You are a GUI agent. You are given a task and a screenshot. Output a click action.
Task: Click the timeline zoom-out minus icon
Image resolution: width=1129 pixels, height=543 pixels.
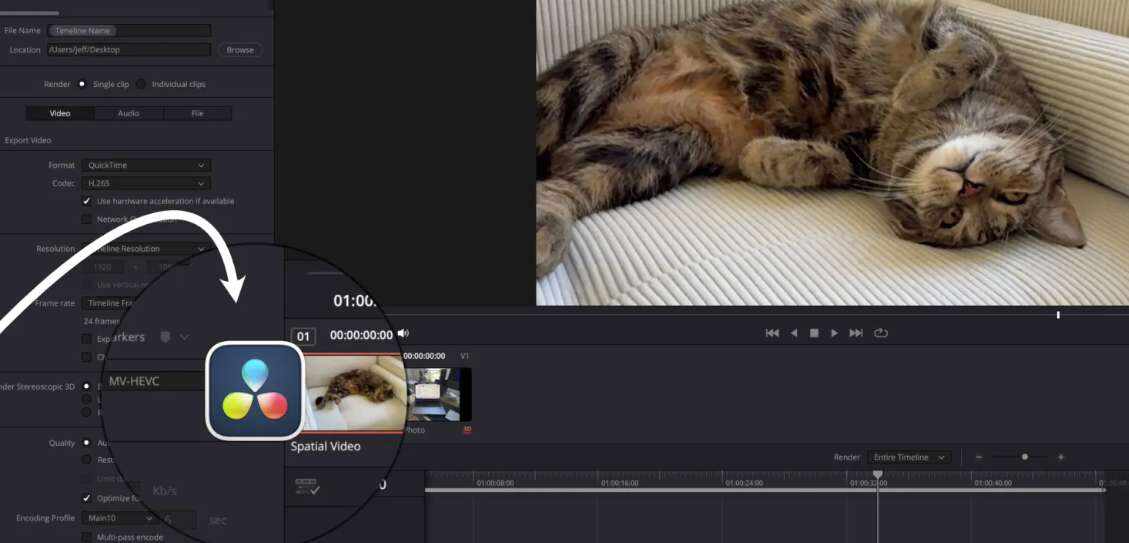tap(979, 457)
